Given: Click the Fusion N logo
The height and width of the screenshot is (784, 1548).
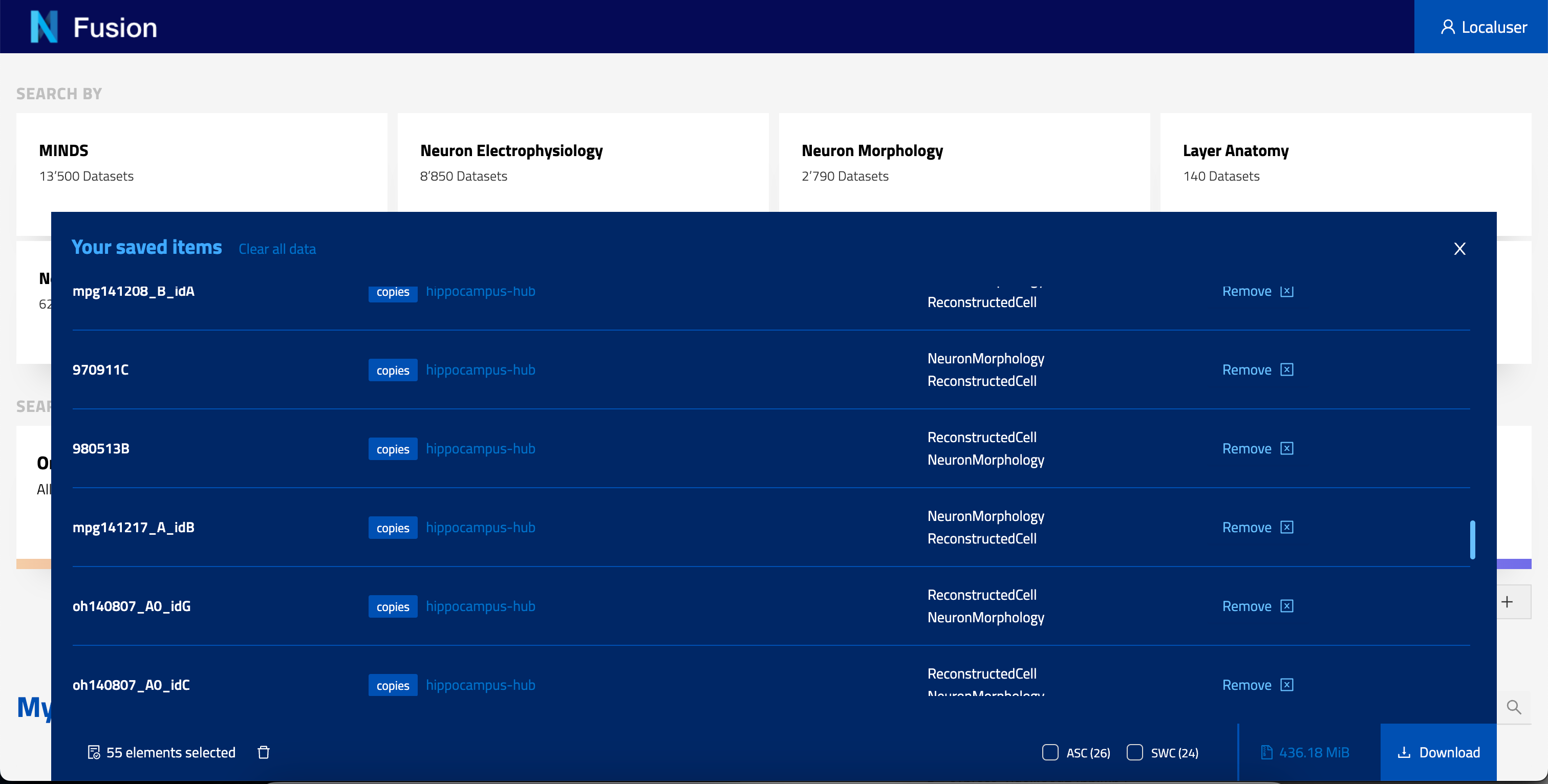Looking at the screenshot, I should [x=44, y=27].
